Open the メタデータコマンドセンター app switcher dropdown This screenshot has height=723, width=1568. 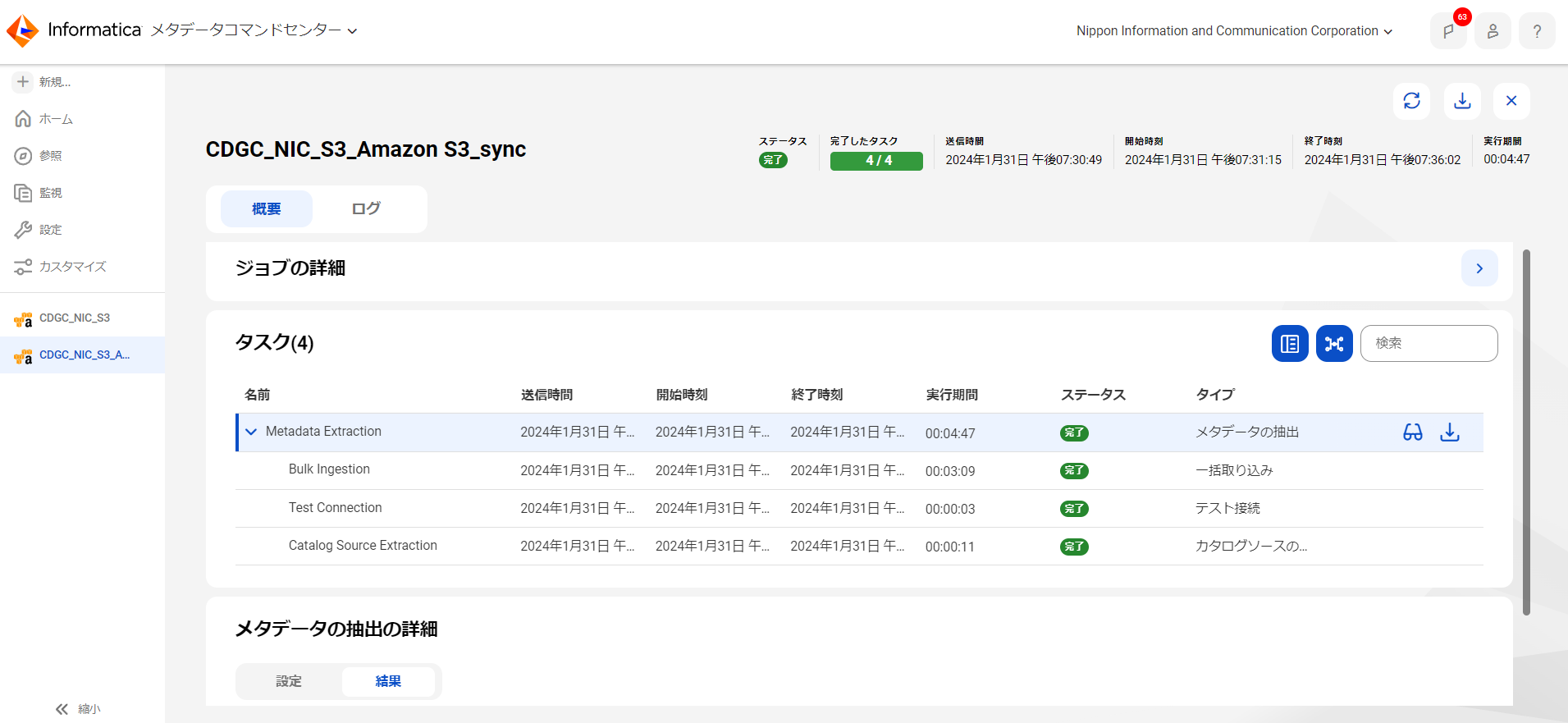pyautogui.click(x=254, y=30)
